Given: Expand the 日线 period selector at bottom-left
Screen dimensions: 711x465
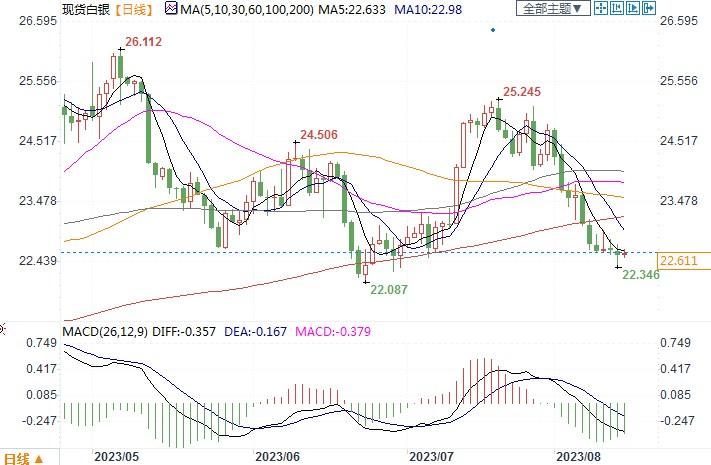Looking at the screenshot, I should pos(18,457).
